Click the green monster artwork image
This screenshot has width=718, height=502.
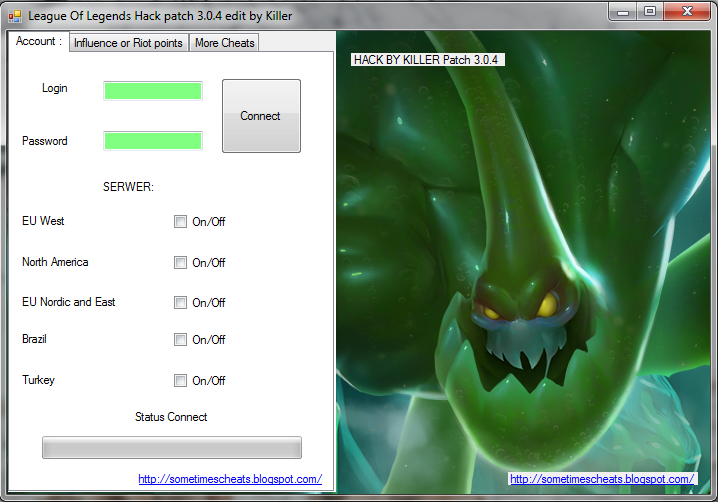click(523, 262)
